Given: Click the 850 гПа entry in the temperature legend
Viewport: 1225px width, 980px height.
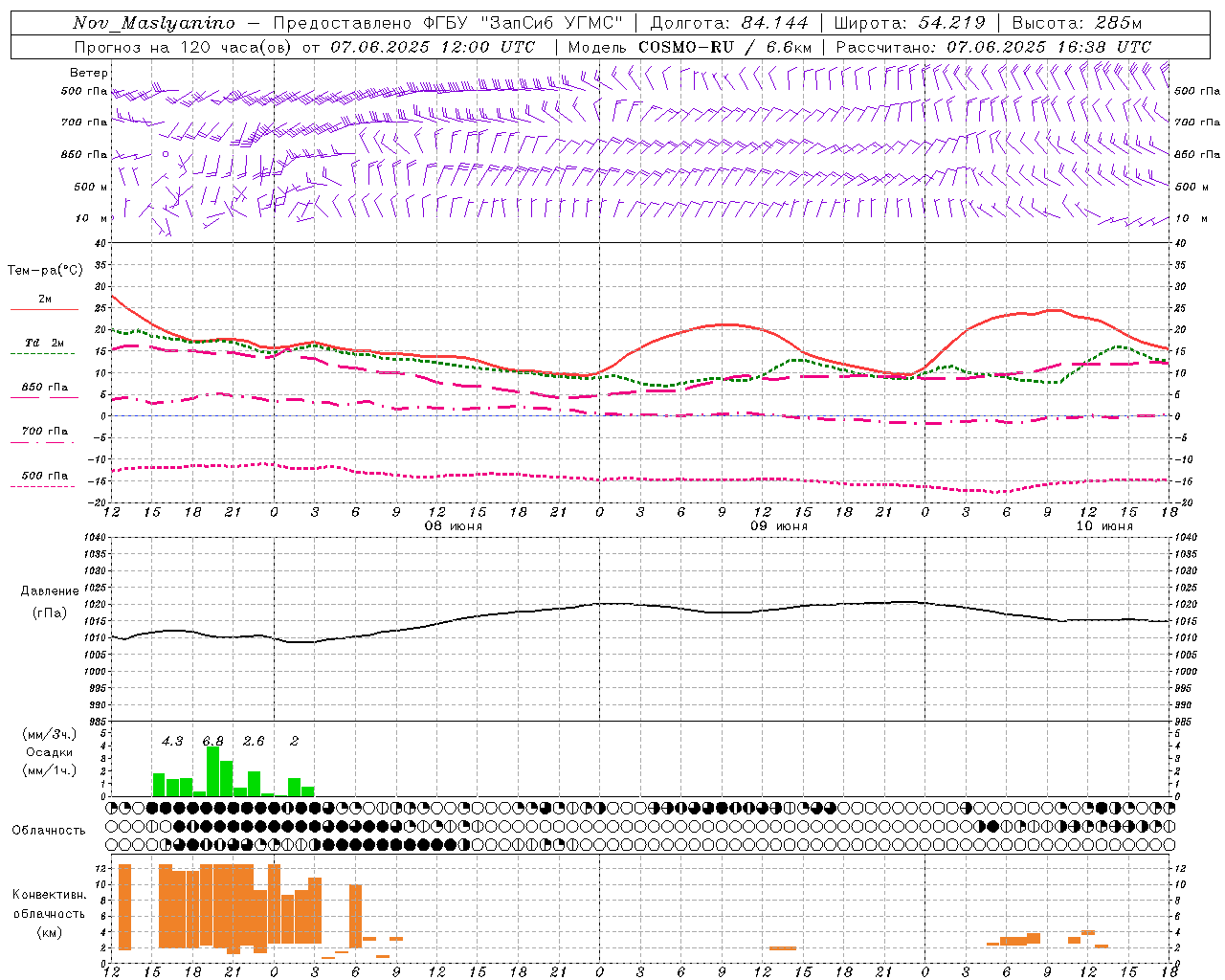Looking at the screenshot, I should 45,388.
